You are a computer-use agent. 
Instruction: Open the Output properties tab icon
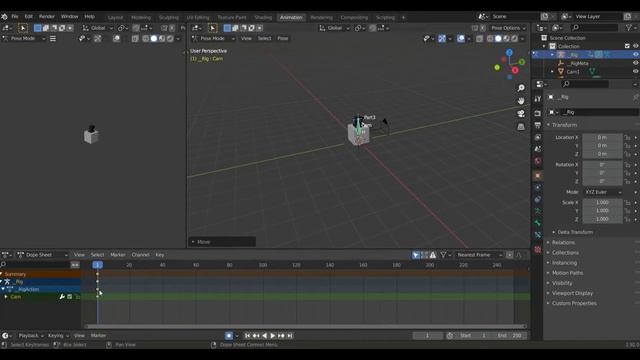point(538,125)
